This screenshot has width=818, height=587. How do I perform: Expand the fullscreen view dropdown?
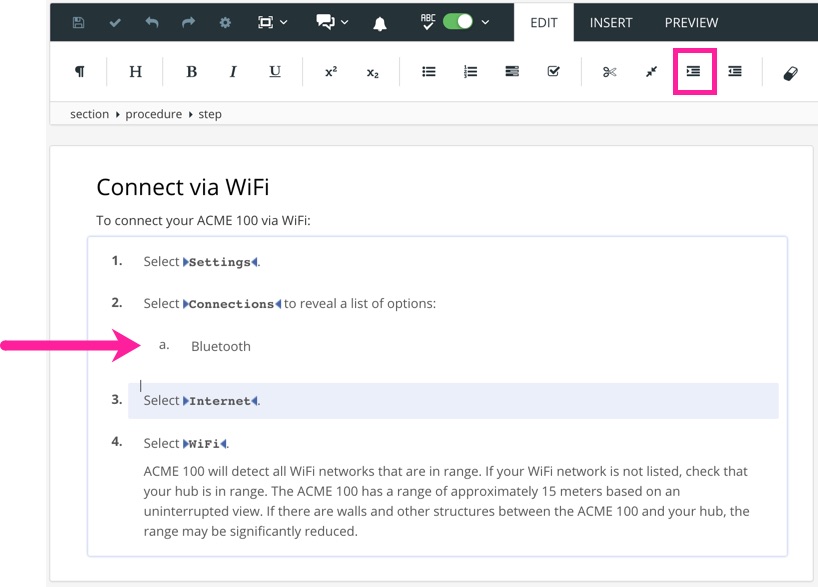273,22
